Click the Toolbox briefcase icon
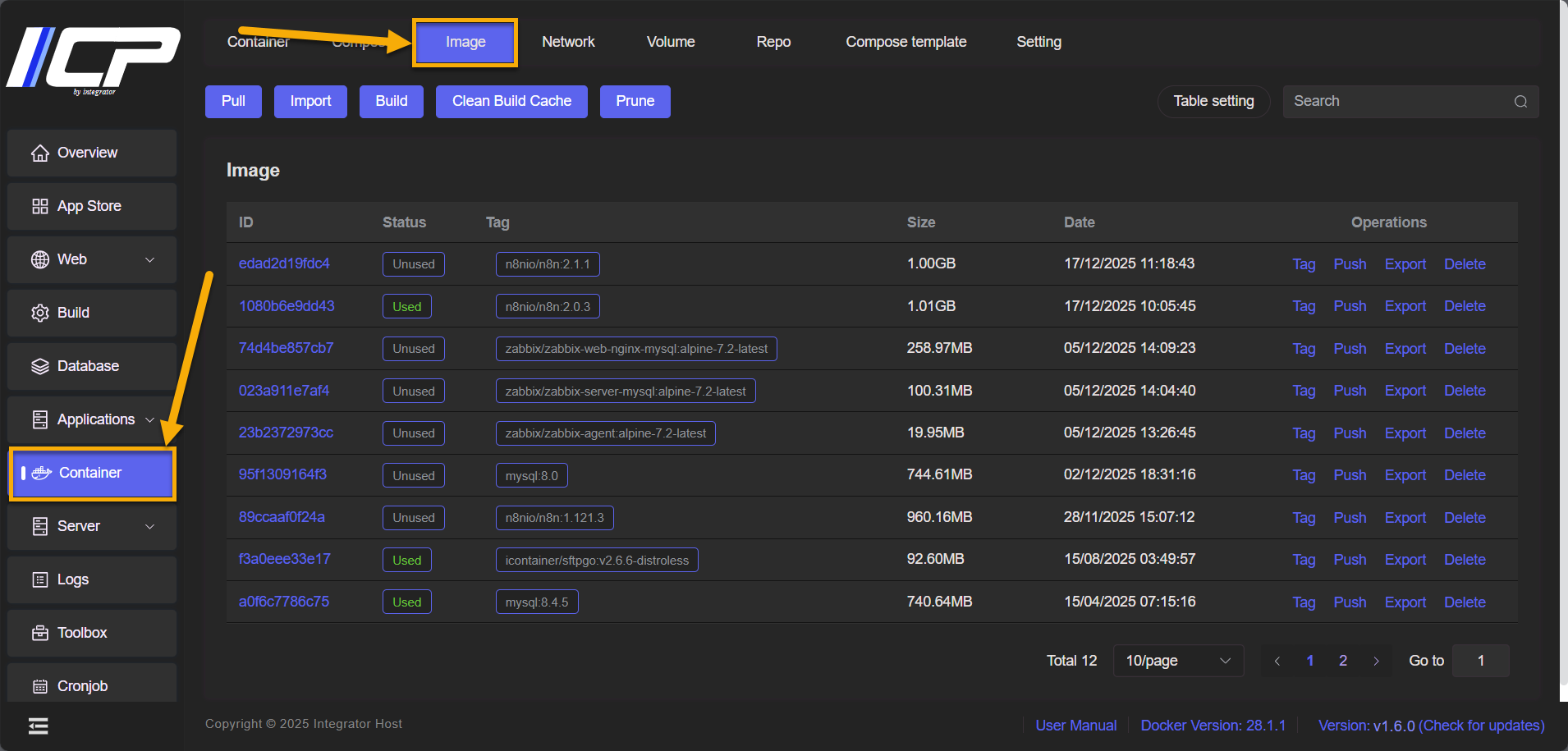Image resolution: width=1568 pixels, height=751 pixels. pyautogui.click(x=39, y=633)
